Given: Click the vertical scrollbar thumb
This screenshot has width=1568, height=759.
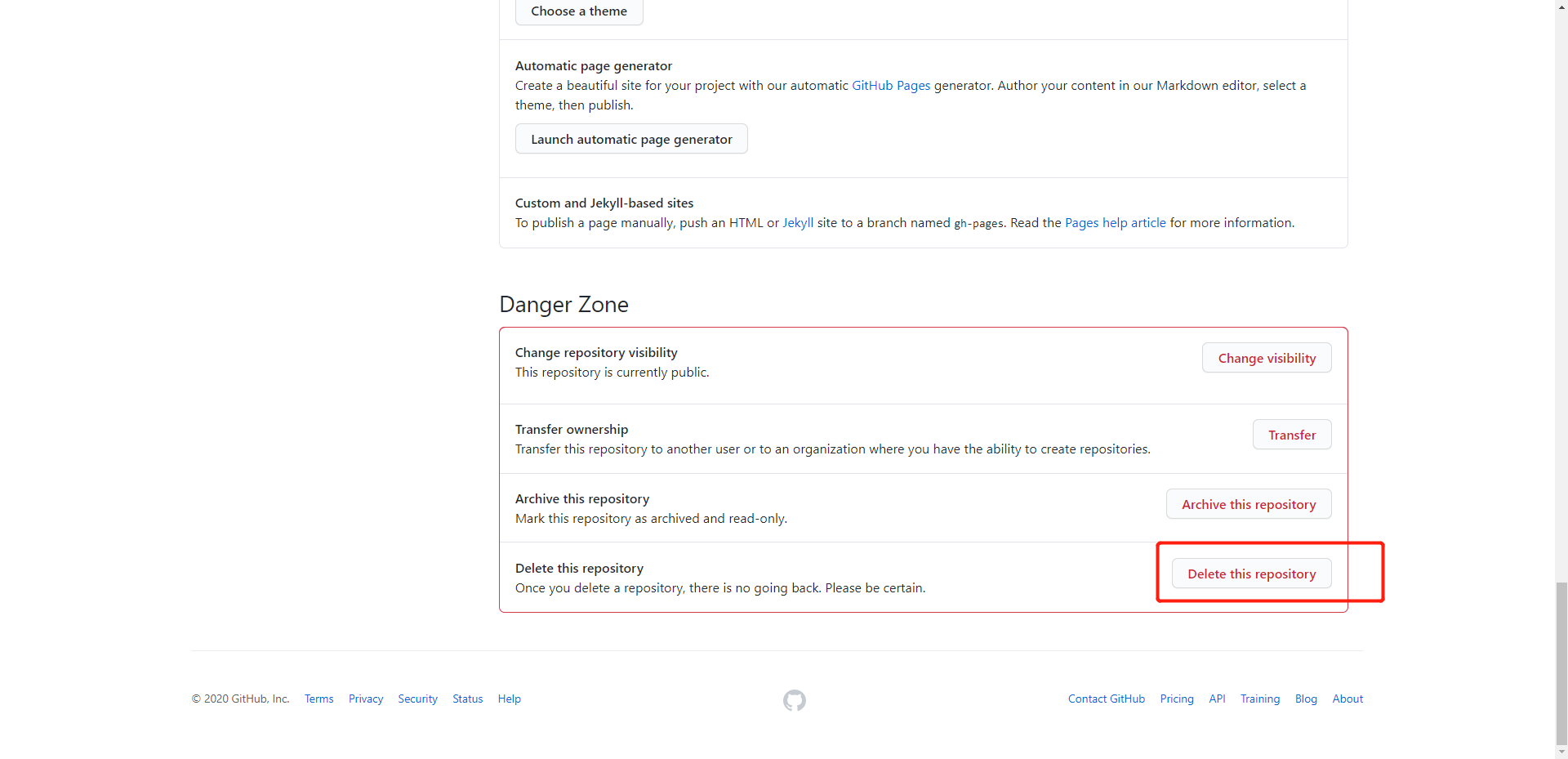Looking at the screenshot, I should 1561,662.
